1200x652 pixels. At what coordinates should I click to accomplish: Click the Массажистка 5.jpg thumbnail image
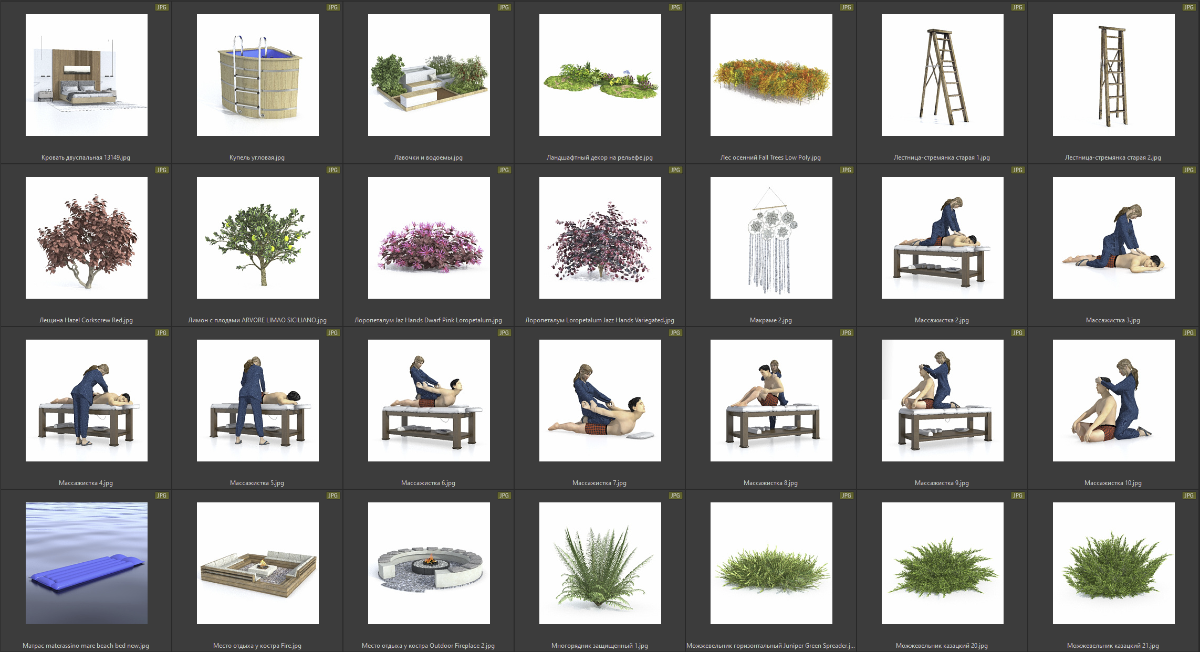(x=257, y=401)
